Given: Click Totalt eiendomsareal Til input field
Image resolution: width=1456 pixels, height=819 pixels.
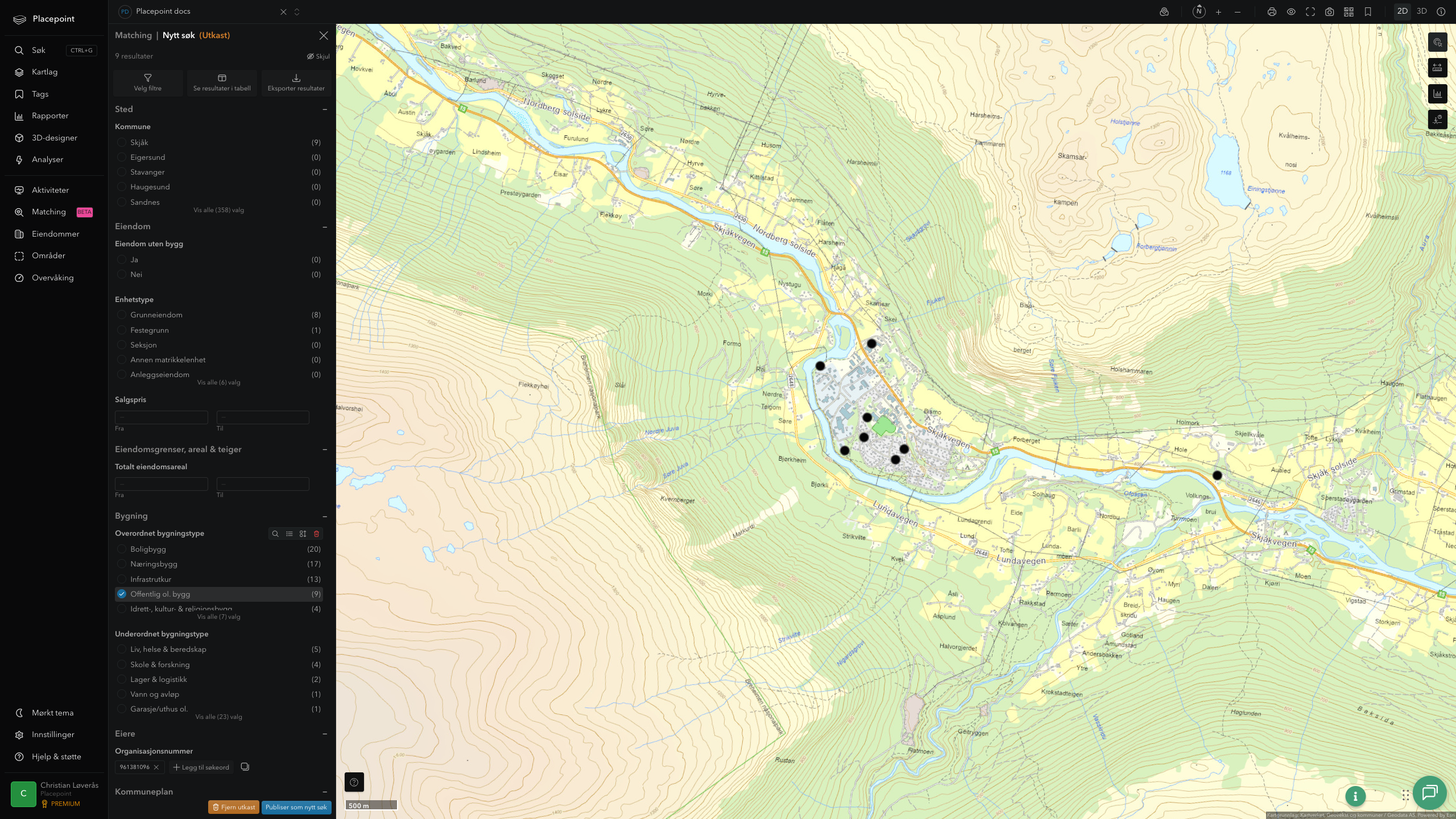Looking at the screenshot, I should tap(263, 483).
